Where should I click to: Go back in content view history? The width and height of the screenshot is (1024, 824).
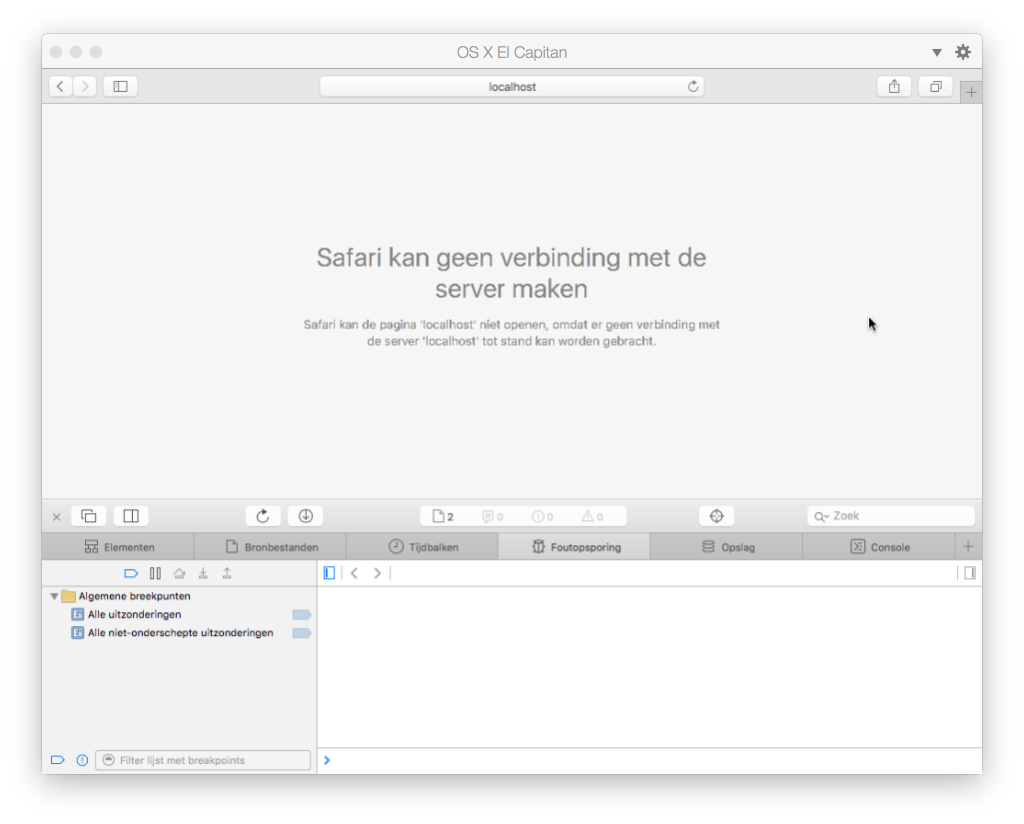click(x=354, y=573)
